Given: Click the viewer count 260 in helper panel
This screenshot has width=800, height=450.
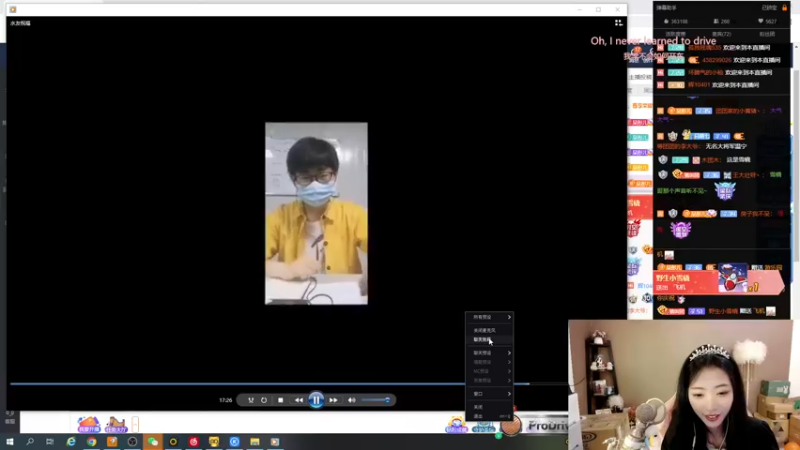Looking at the screenshot, I should [x=721, y=21].
